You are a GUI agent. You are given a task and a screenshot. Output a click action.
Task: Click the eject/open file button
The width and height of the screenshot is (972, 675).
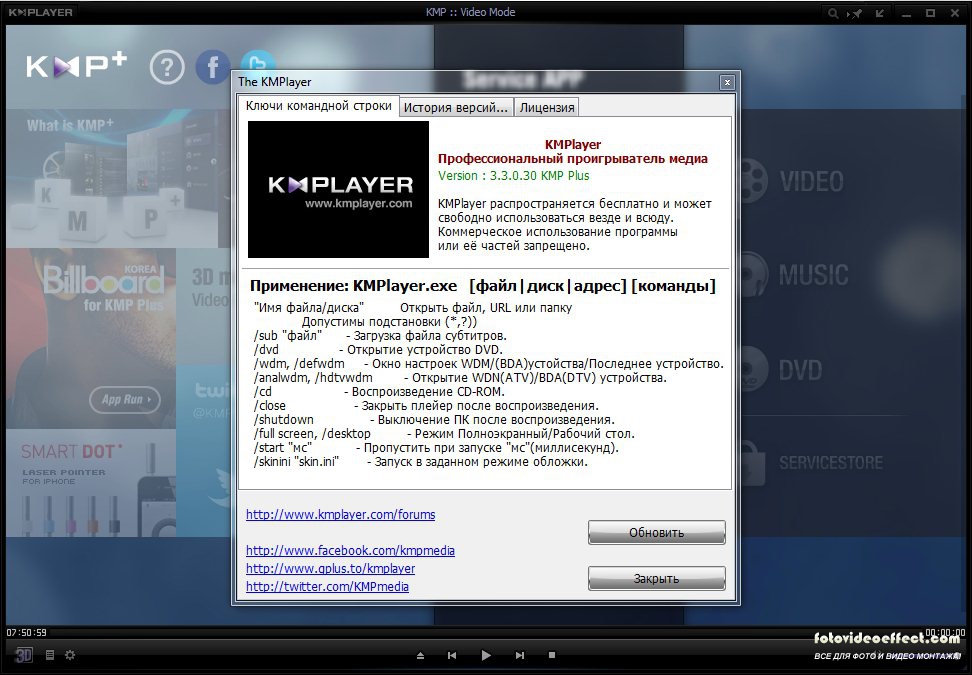pyautogui.click(x=420, y=655)
